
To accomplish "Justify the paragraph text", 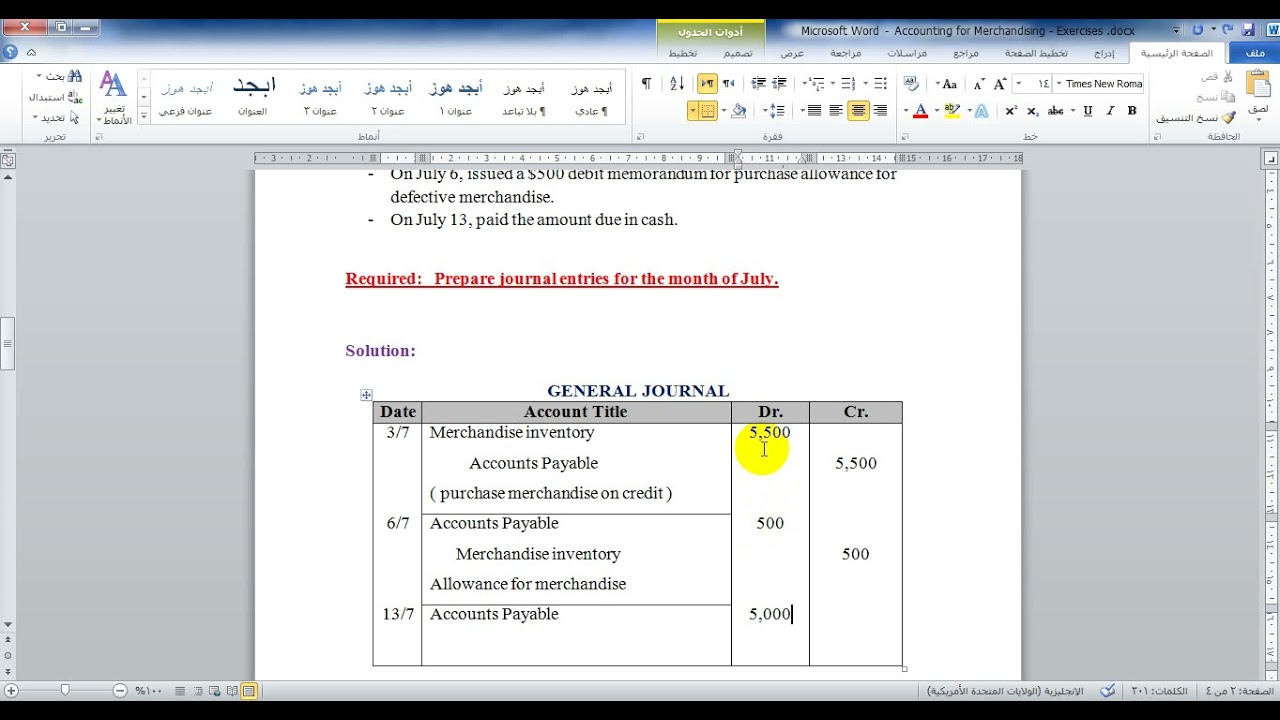I will coord(814,111).
